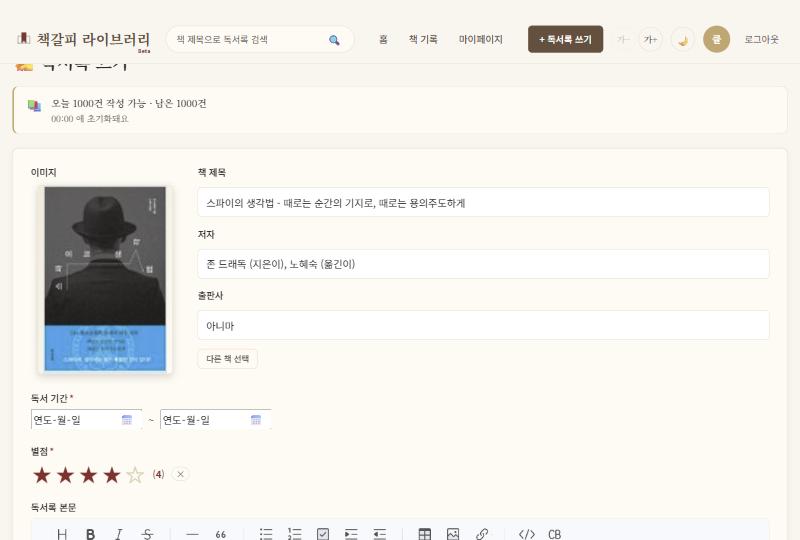Open the end date calendar picker
The width and height of the screenshot is (800, 540).
[256, 420]
